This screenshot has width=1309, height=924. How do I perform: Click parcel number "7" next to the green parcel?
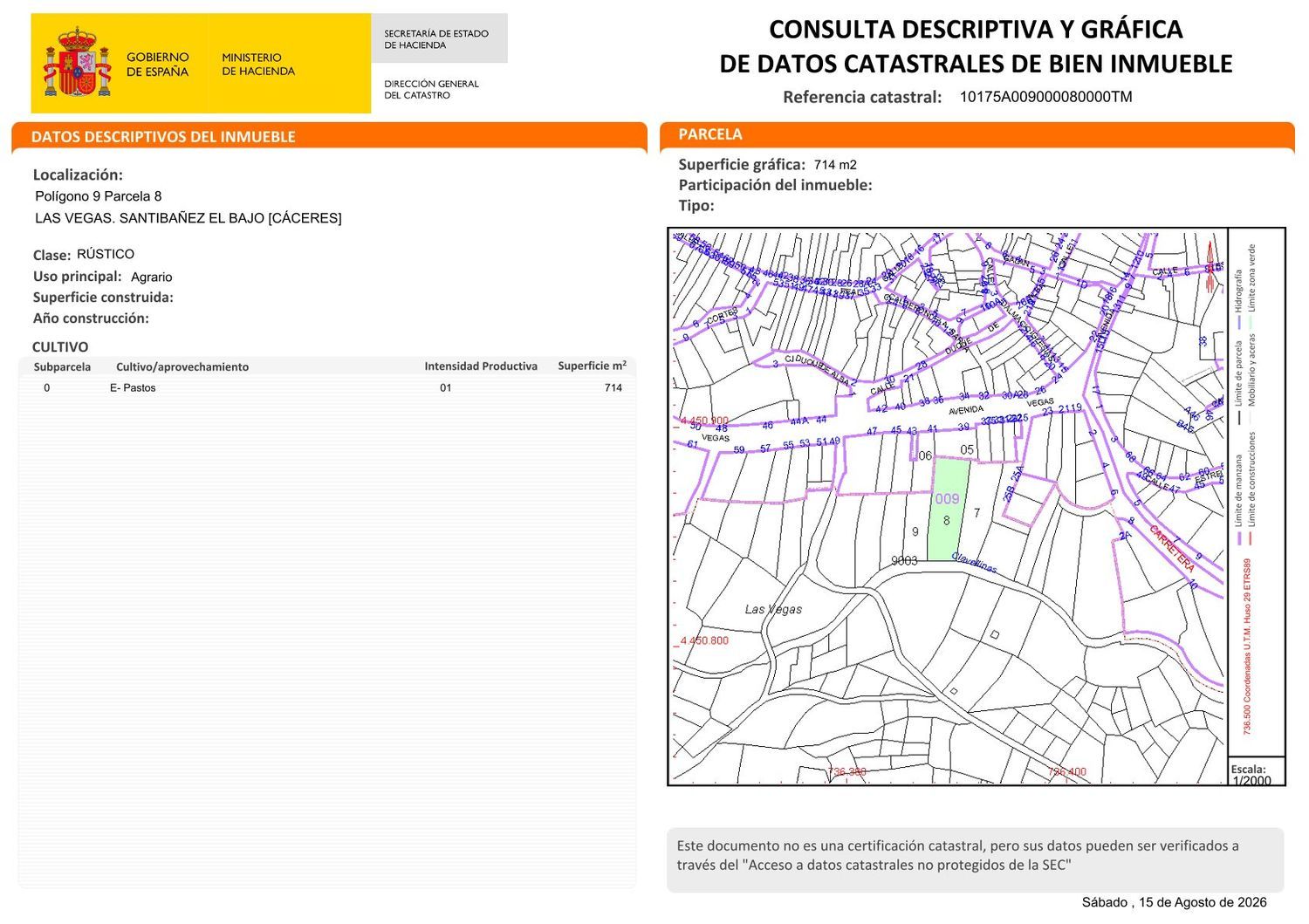[x=977, y=513]
